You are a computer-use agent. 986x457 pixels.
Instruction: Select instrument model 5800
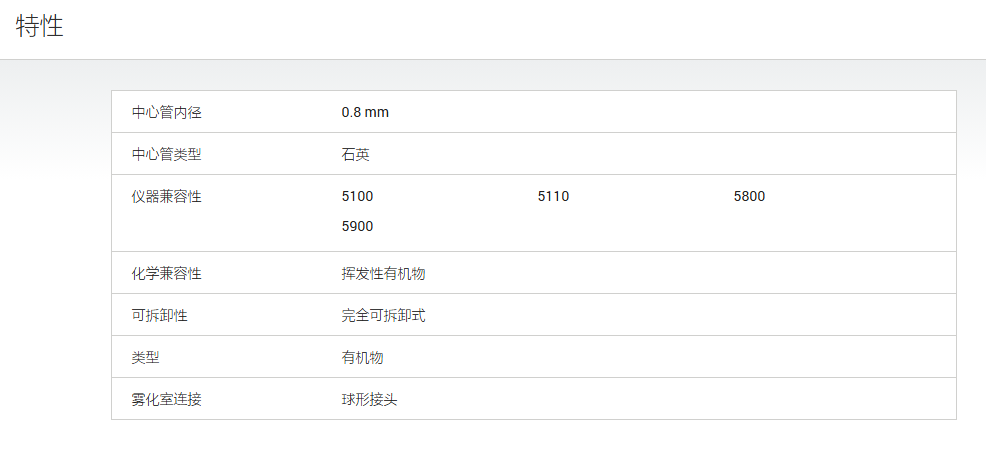click(x=750, y=197)
